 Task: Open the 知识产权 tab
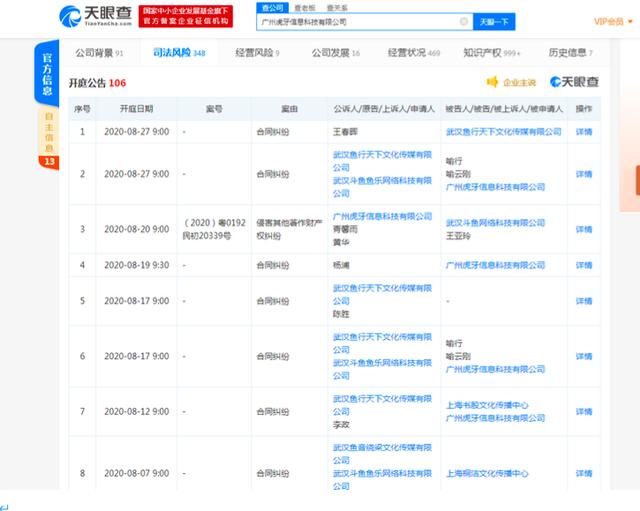click(x=492, y=53)
